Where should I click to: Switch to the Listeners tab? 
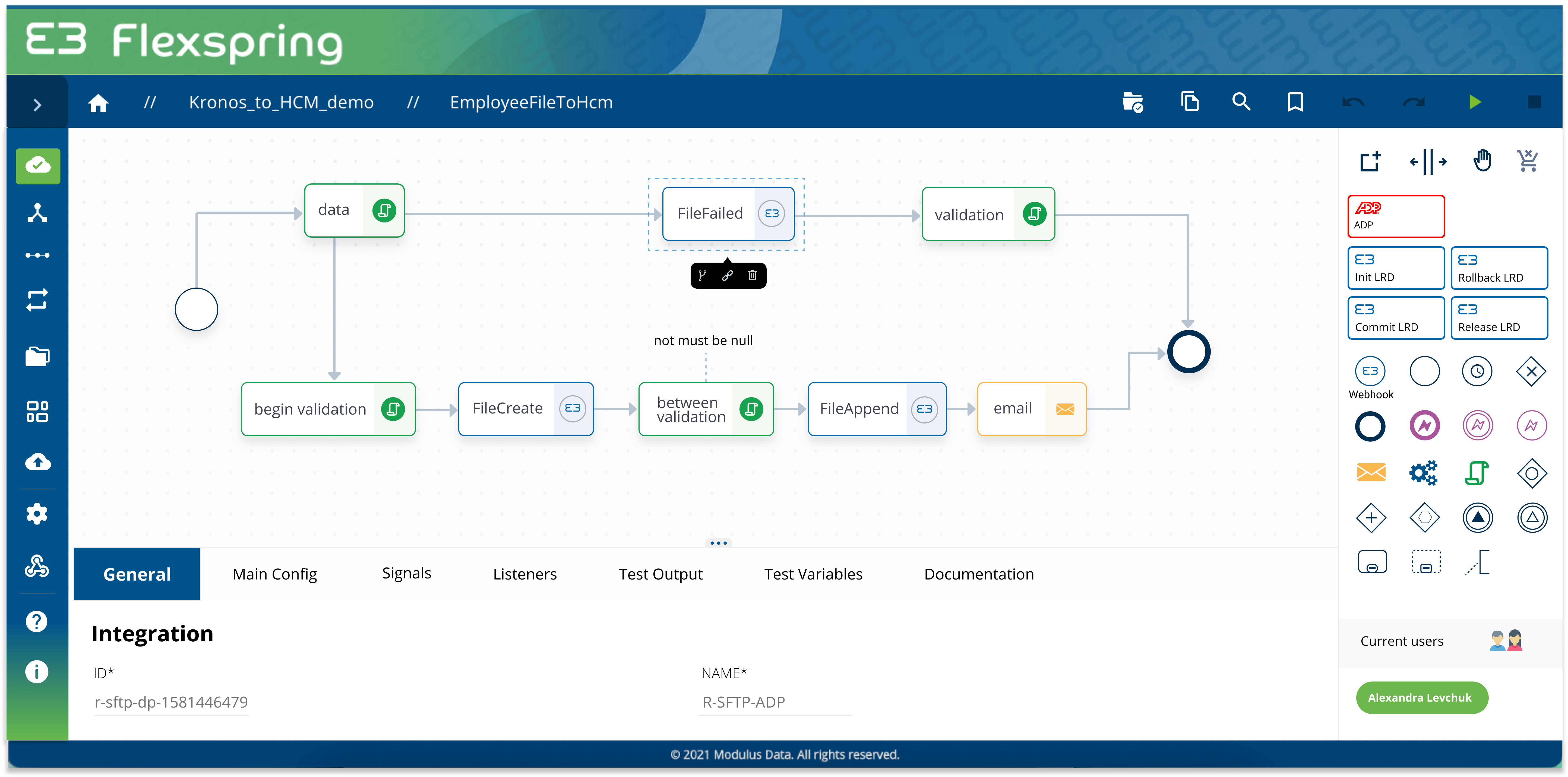(x=525, y=574)
